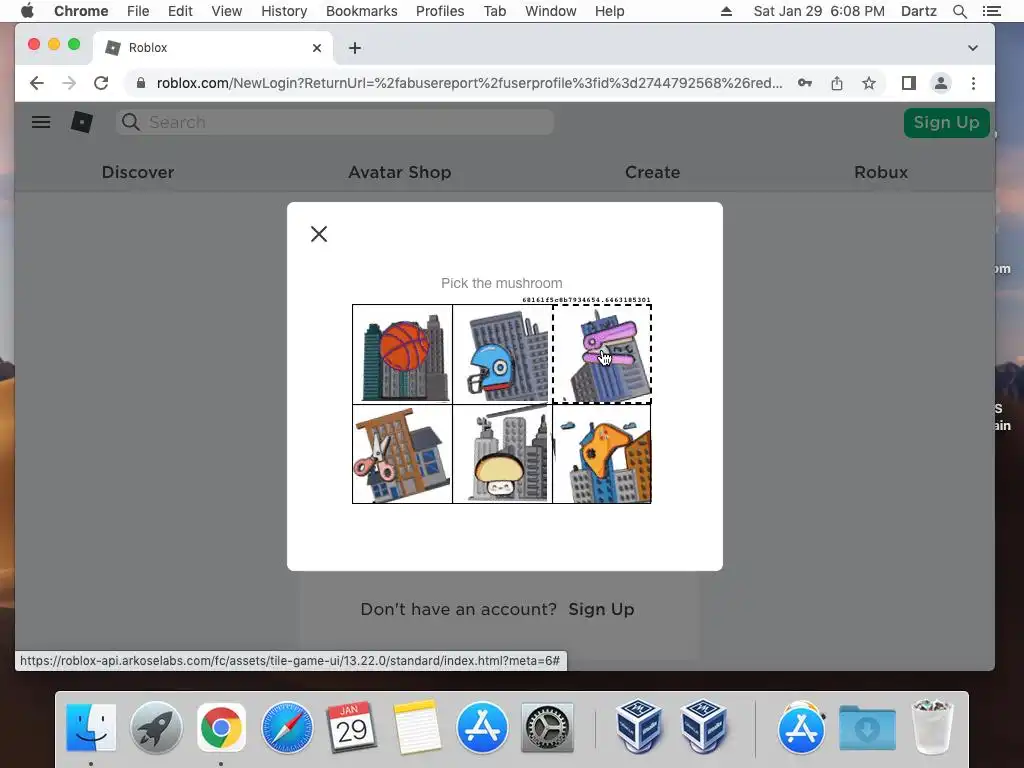Open the Discover page
The width and height of the screenshot is (1024, 768).
[138, 172]
